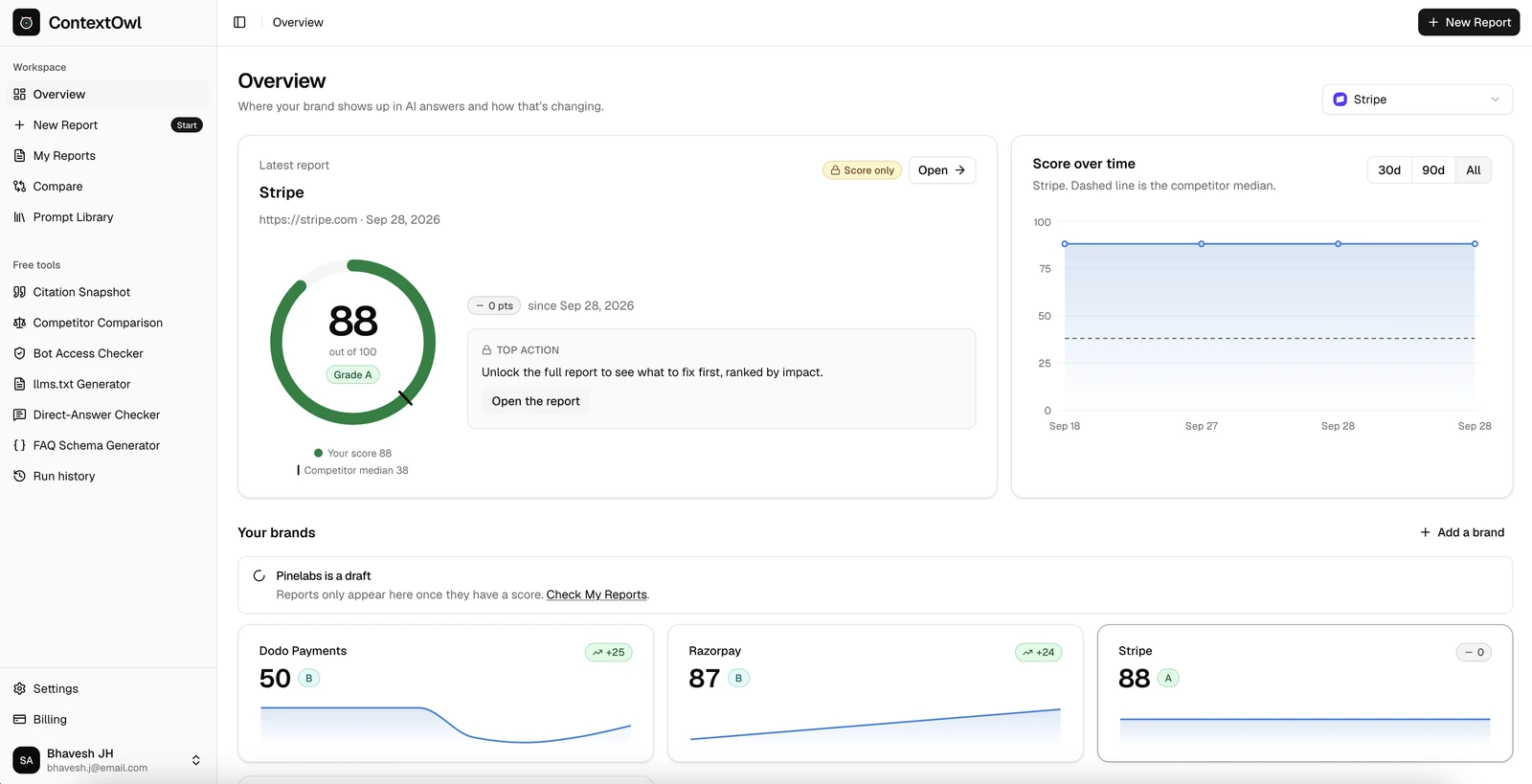Click the FAQ Schema Generator braces icon
This screenshot has height=784, width=1532.
coord(19,445)
